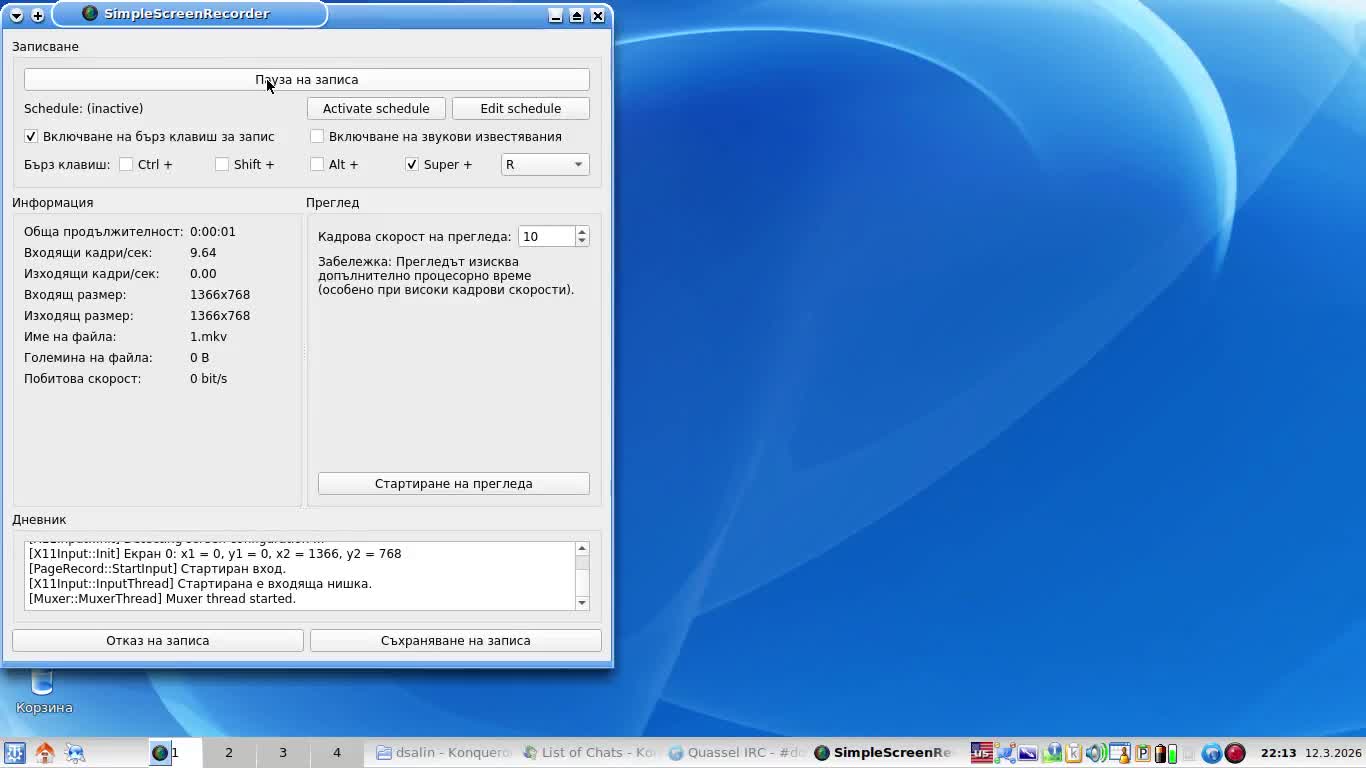Click the US keyboard layout flag

982,753
